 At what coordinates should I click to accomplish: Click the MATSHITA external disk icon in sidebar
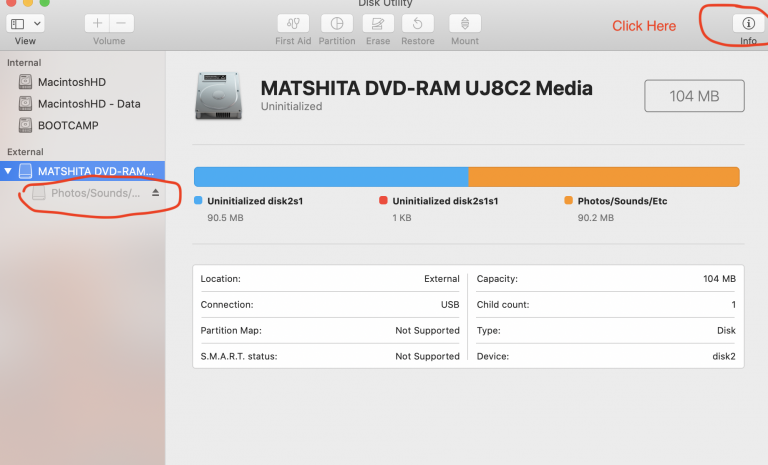[x=25, y=171]
